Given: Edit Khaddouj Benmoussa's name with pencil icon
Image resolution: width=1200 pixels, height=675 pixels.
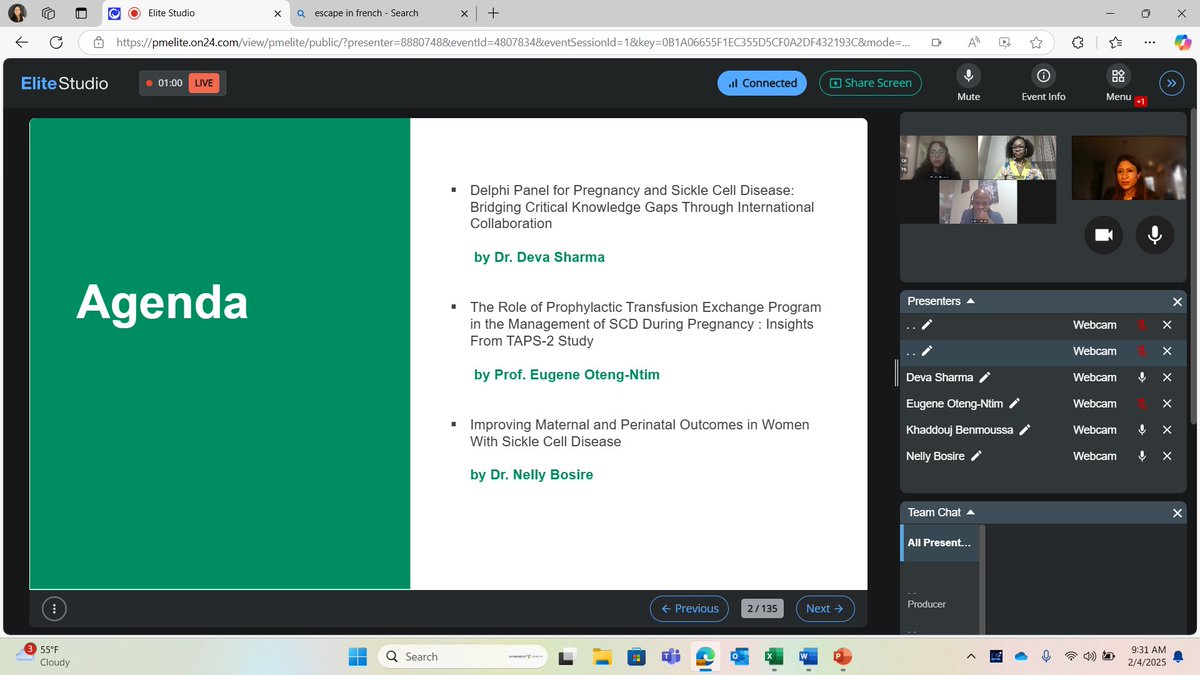Looking at the screenshot, I should point(1024,430).
